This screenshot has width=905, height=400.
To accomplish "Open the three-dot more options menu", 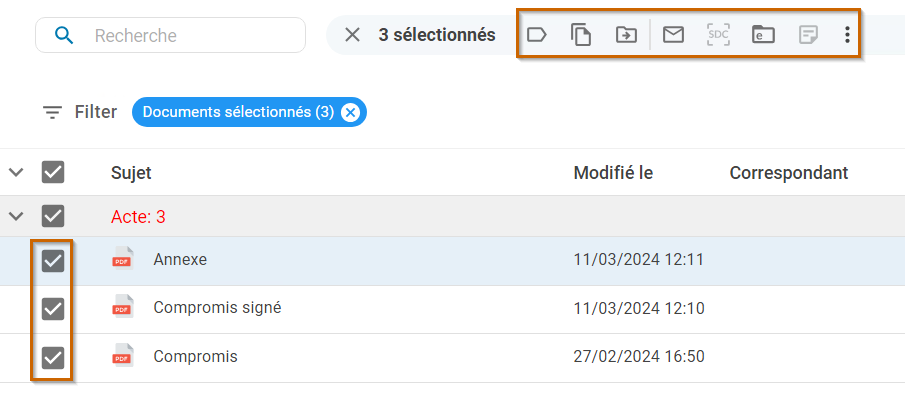I will tap(847, 35).
